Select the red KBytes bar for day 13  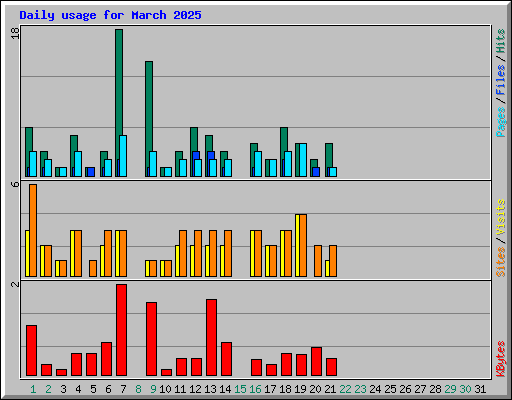coord(211,338)
